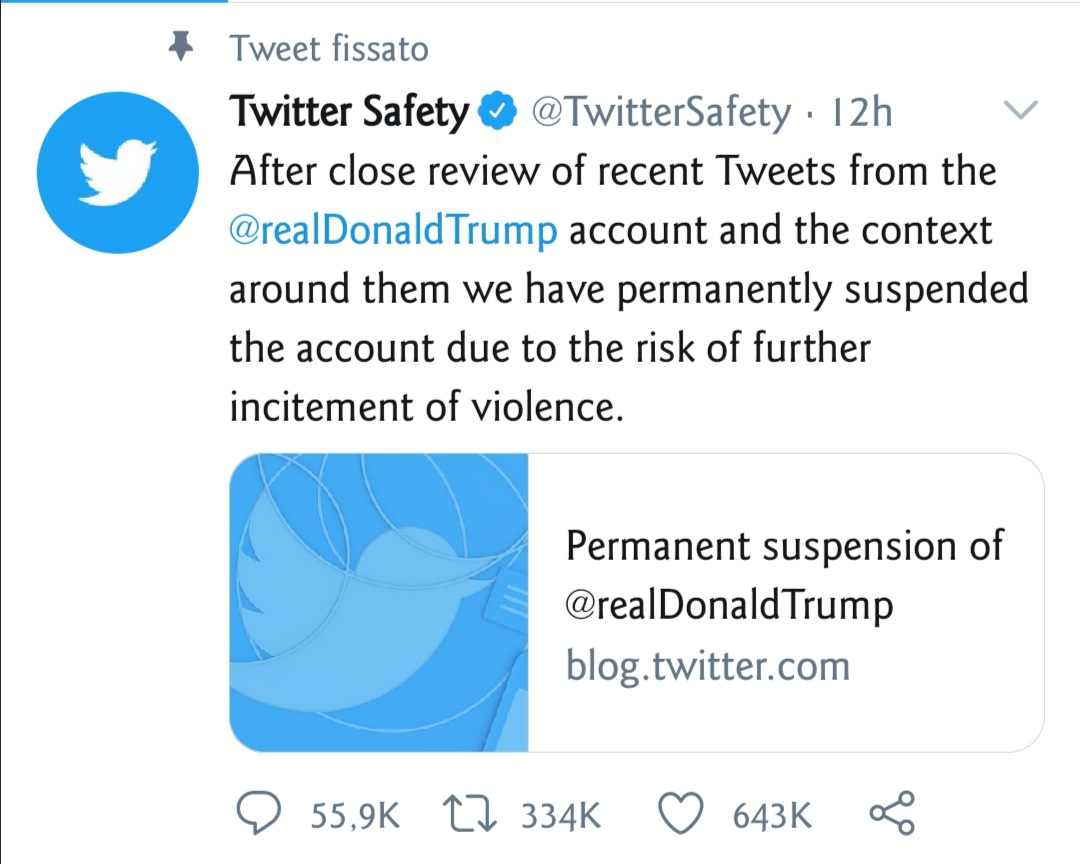Click the reply speech bubble icon
The height and width of the screenshot is (864, 1080).
tap(258, 814)
